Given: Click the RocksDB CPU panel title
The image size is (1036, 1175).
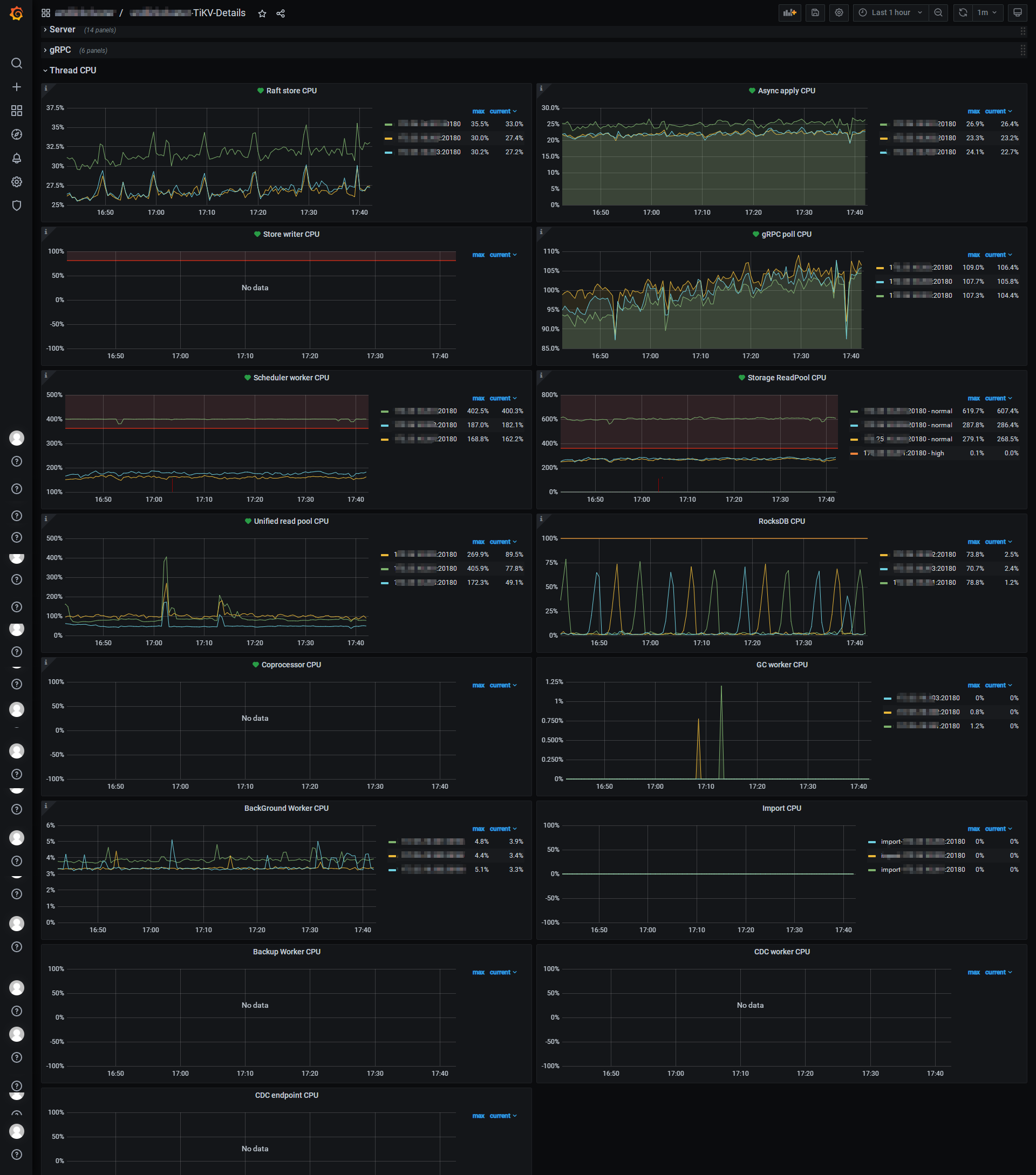Looking at the screenshot, I should pyautogui.click(x=781, y=521).
